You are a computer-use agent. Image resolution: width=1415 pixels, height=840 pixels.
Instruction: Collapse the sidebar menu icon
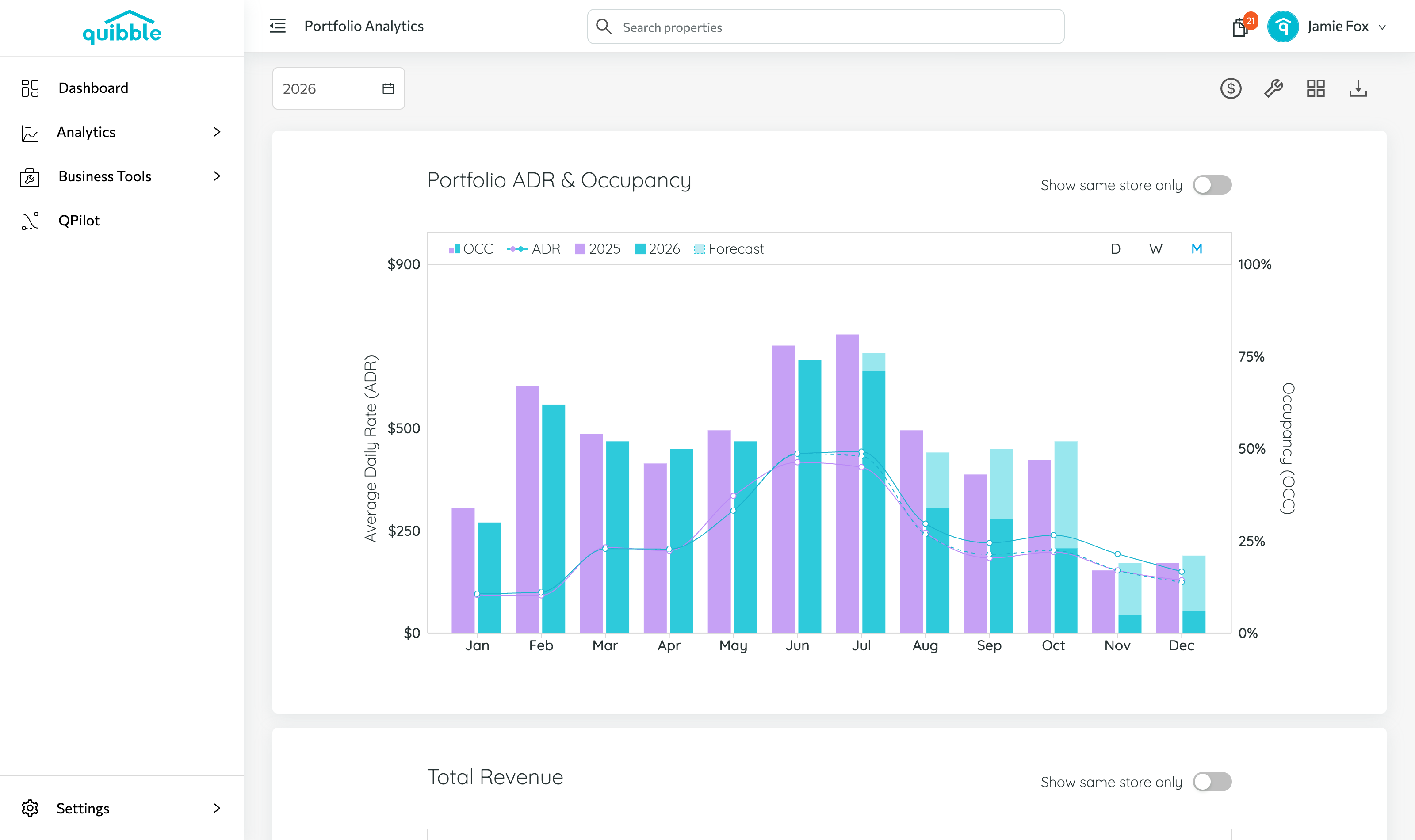pos(277,26)
